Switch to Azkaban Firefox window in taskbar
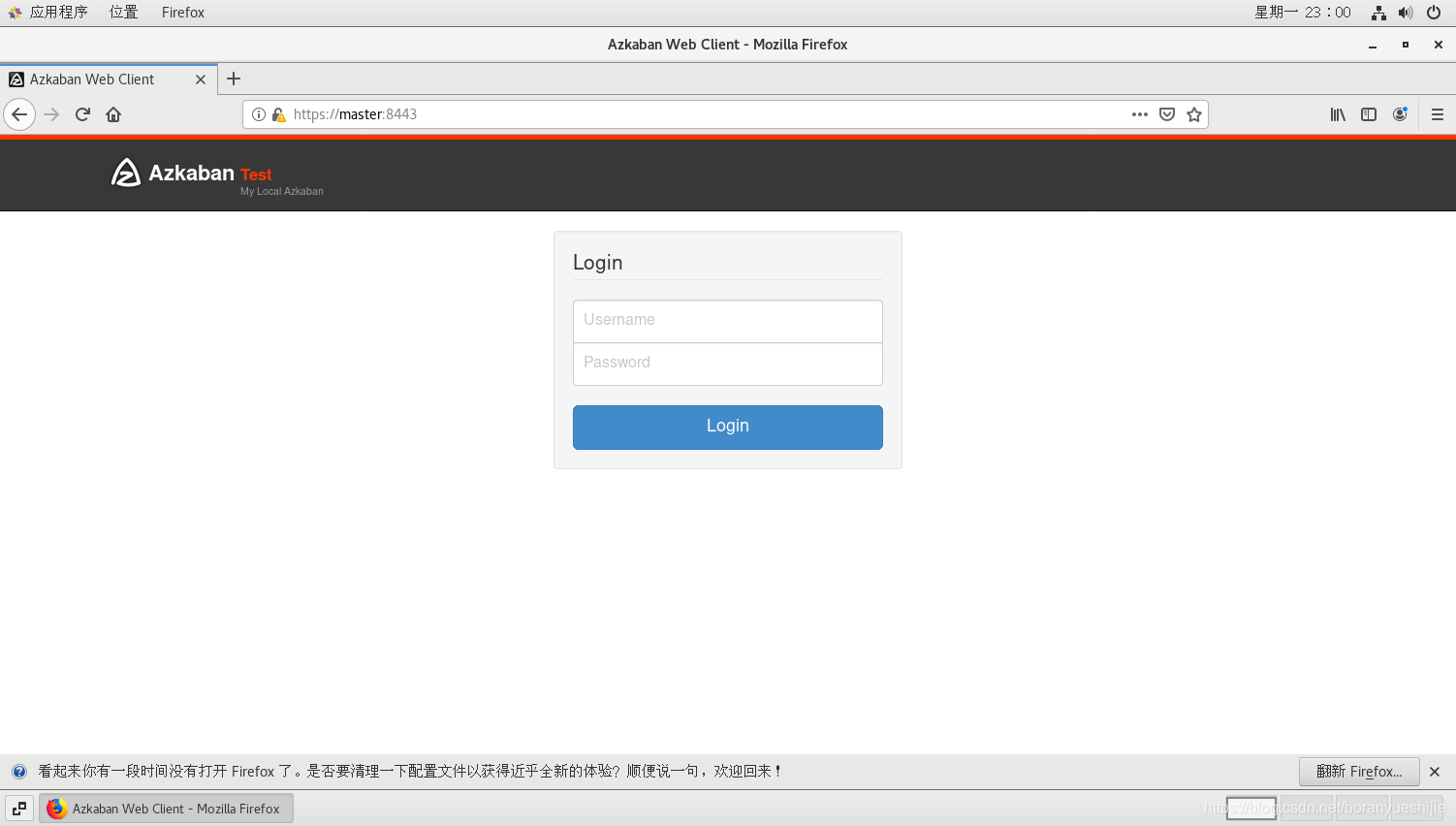This screenshot has width=1456, height=826. pyautogui.click(x=166, y=809)
